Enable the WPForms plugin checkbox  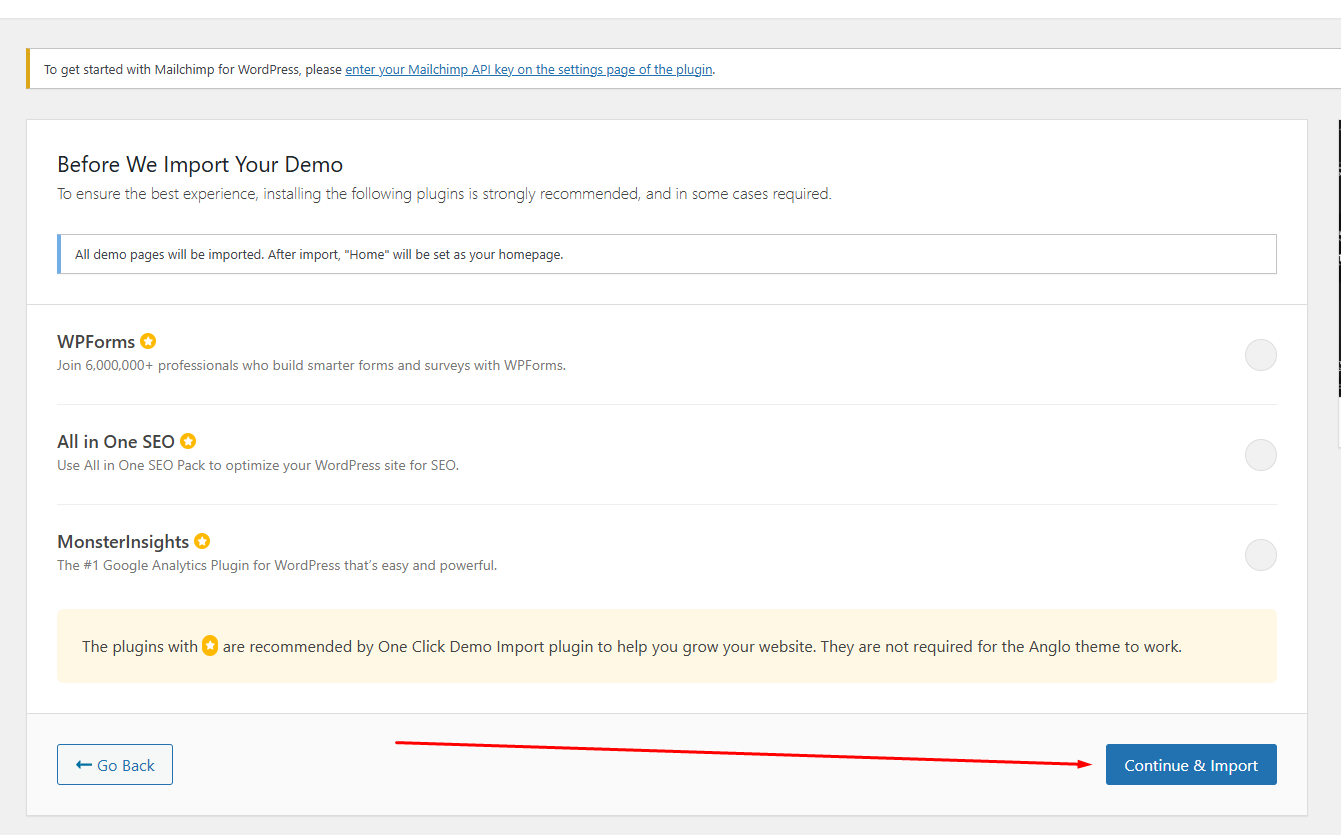click(1260, 355)
